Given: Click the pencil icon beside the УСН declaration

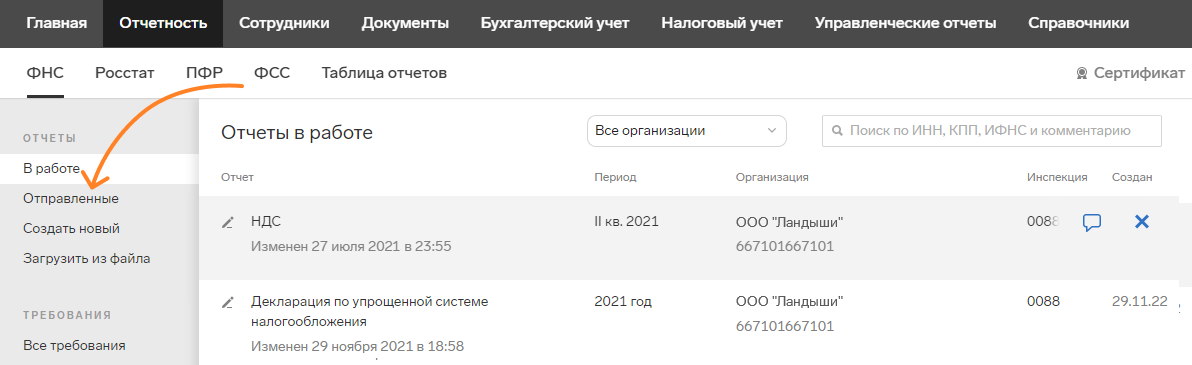Looking at the screenshot, I should pos(227,303).
